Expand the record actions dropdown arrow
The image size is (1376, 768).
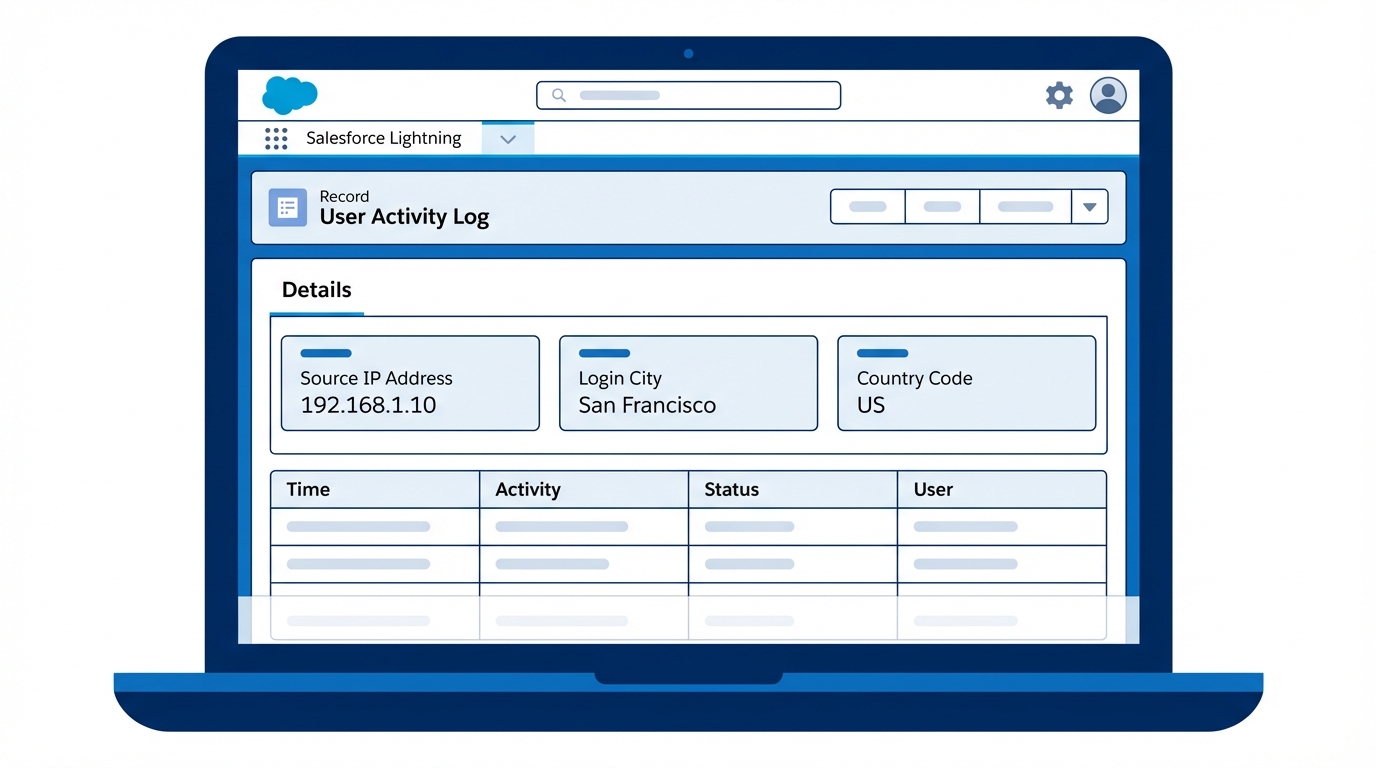point(1089,206)
